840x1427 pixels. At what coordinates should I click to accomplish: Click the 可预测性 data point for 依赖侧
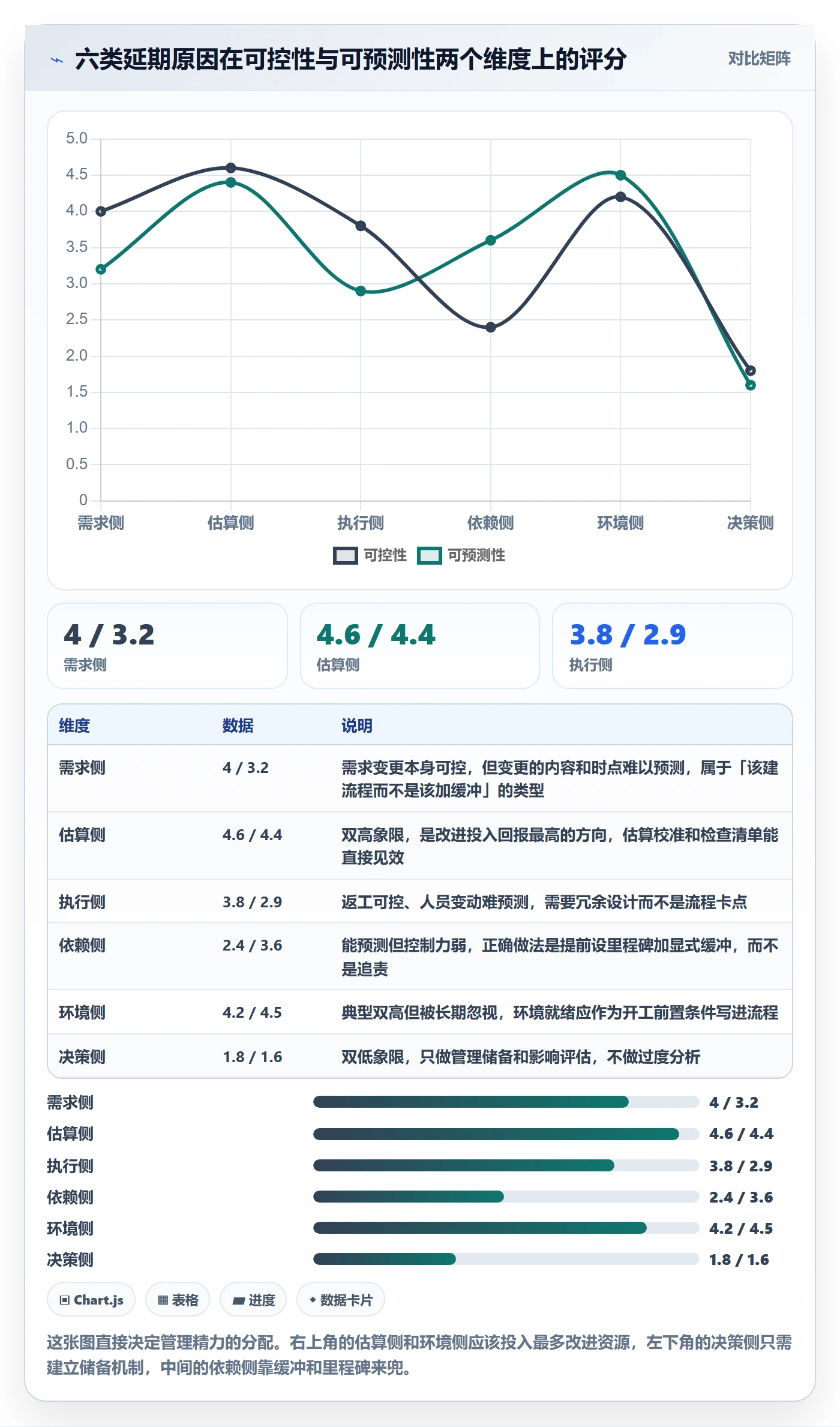[x=491, y=240]
